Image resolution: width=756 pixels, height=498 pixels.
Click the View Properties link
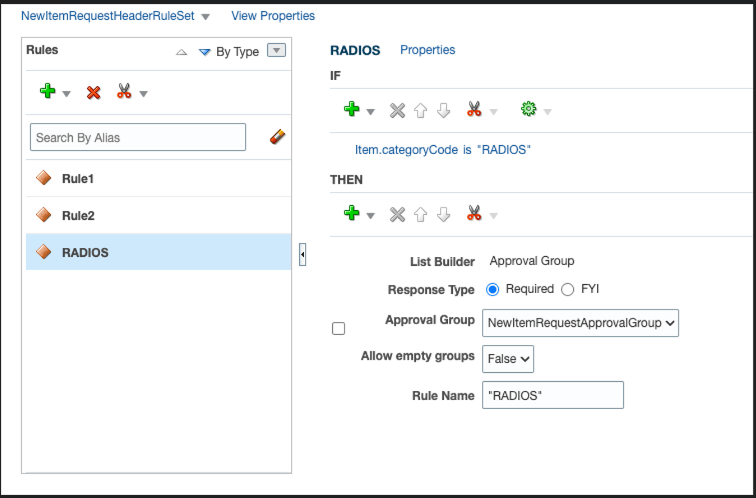[x=272, y=16]
